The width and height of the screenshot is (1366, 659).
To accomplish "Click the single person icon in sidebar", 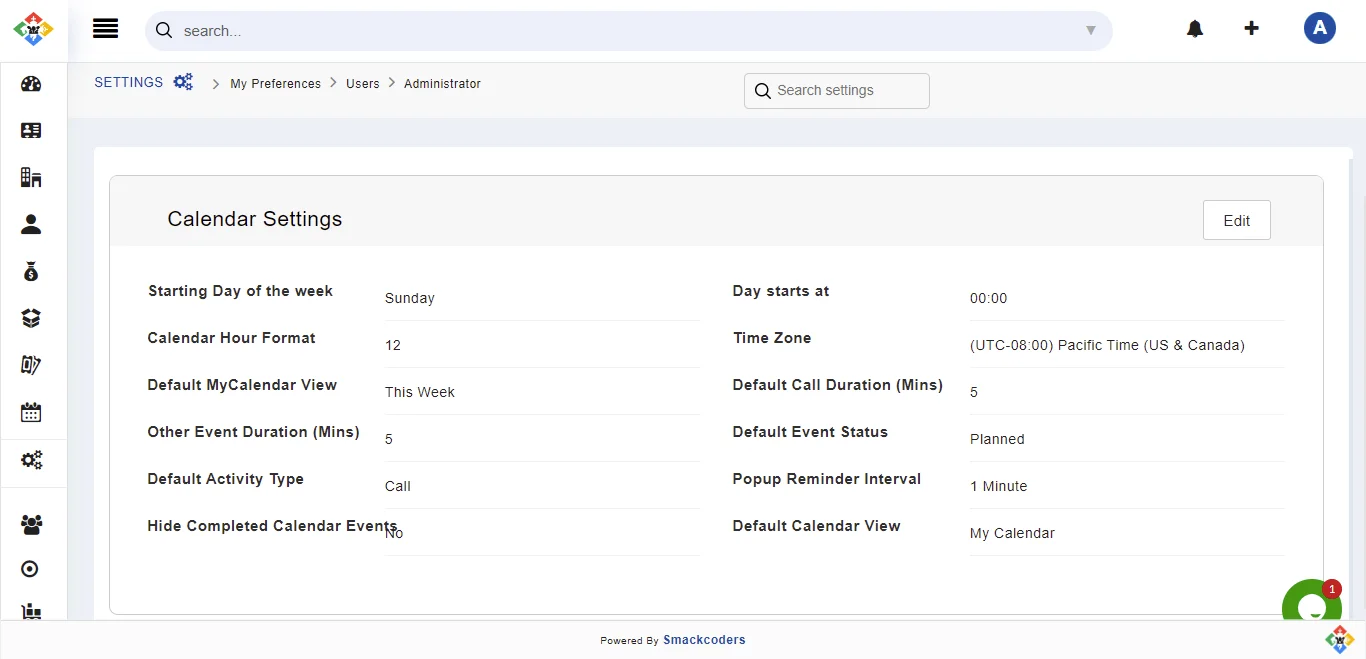I will click(31, 225).
